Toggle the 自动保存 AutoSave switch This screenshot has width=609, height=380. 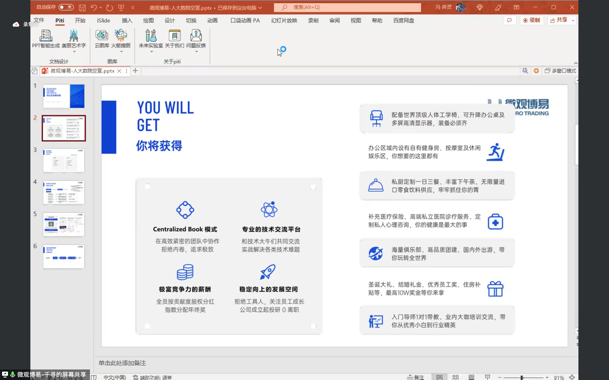coord(66,7)
